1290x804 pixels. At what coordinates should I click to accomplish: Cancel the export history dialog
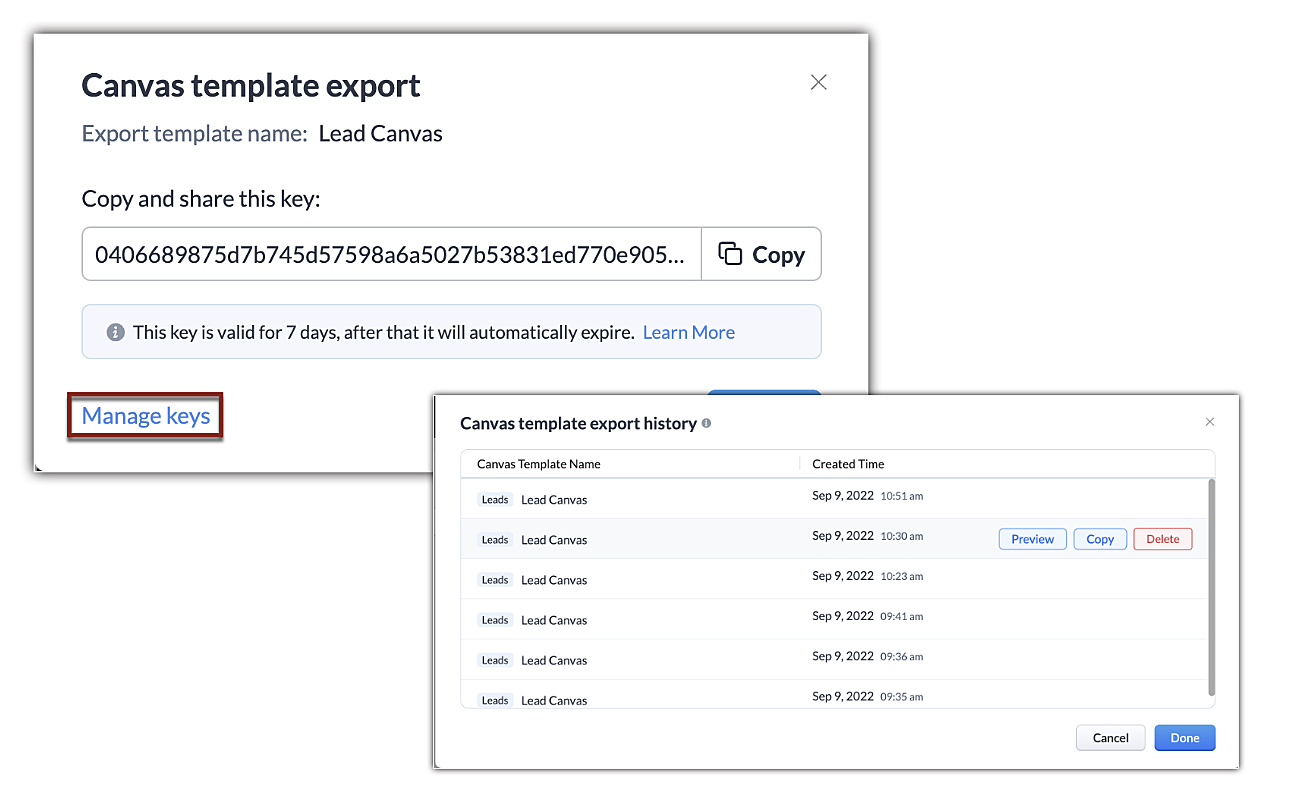(1110, 738)
